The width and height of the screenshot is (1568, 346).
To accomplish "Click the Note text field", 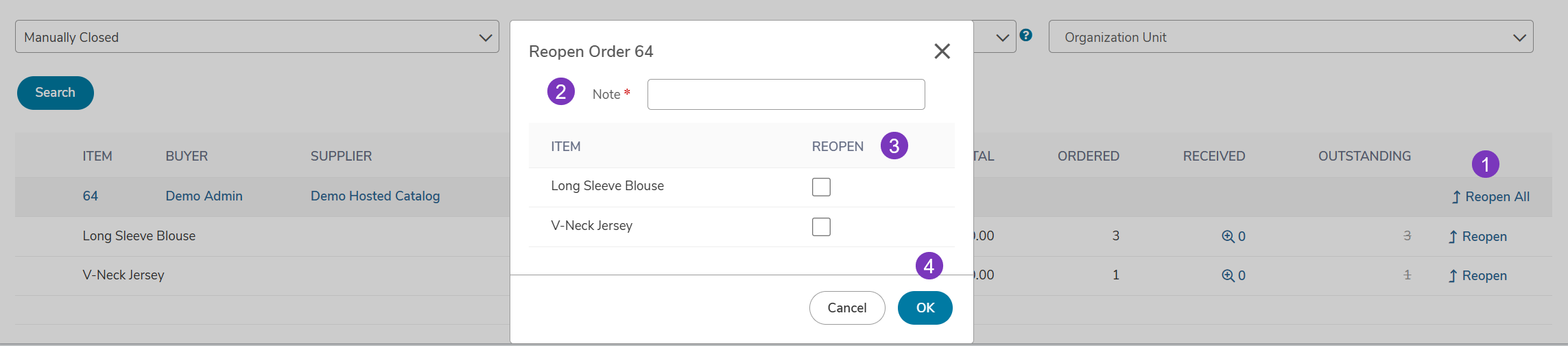I will 786,94.
